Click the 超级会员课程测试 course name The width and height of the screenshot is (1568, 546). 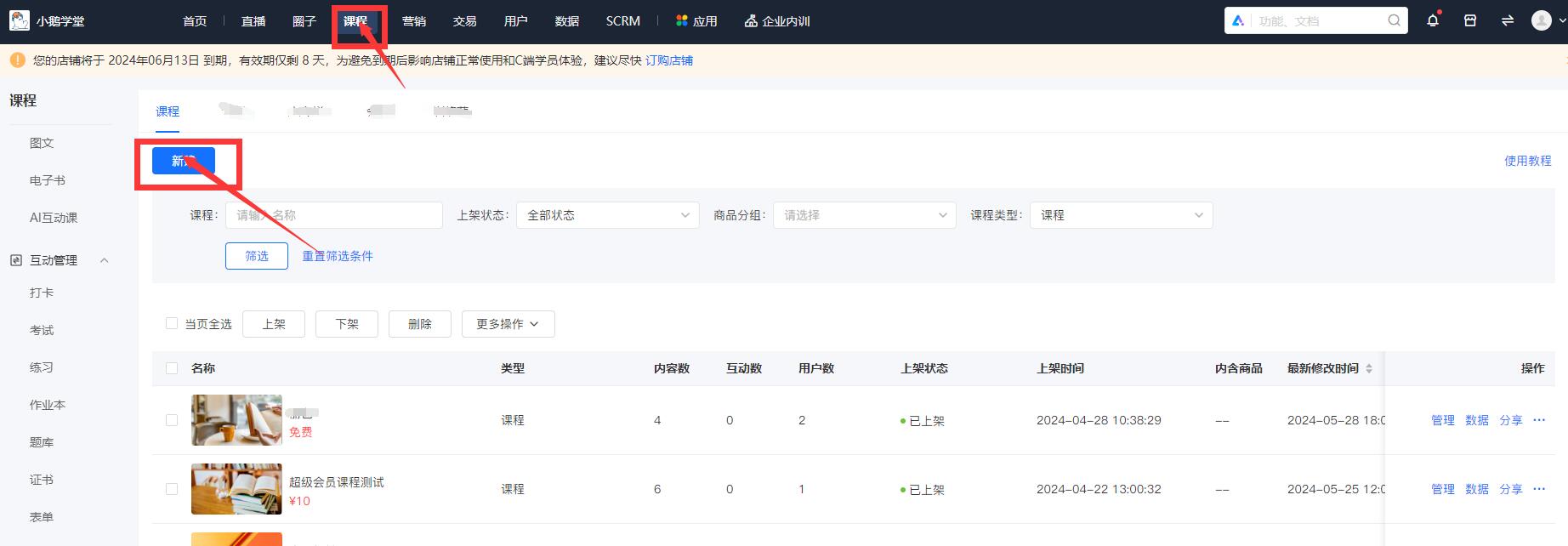pos(337,482)
